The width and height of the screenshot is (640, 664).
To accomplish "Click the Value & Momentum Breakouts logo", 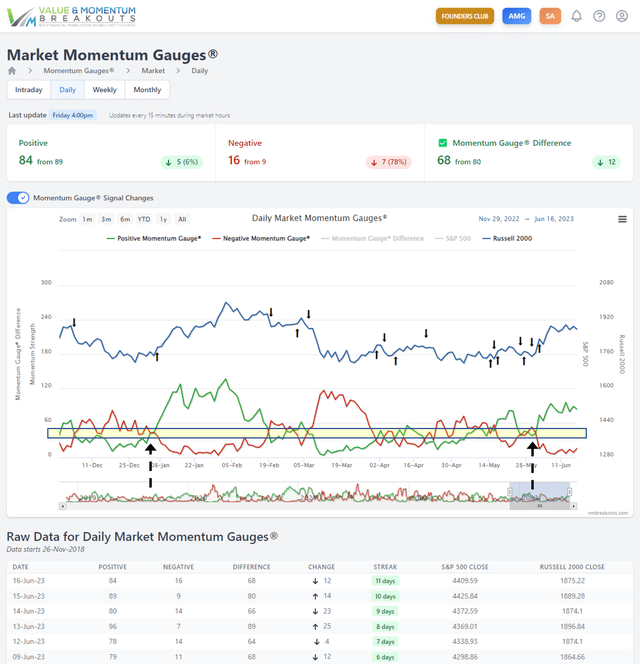I will 72,17.
